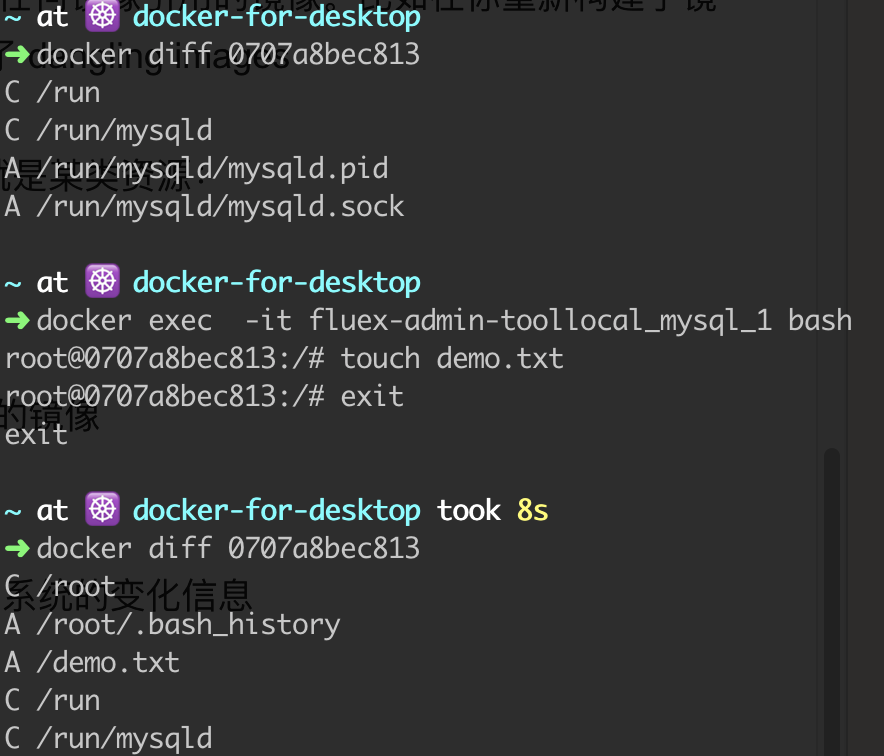This screenshot has width=884, height=756.
Task: Click the "exit" command typed at the root prompt
Action: click(372, 396)
